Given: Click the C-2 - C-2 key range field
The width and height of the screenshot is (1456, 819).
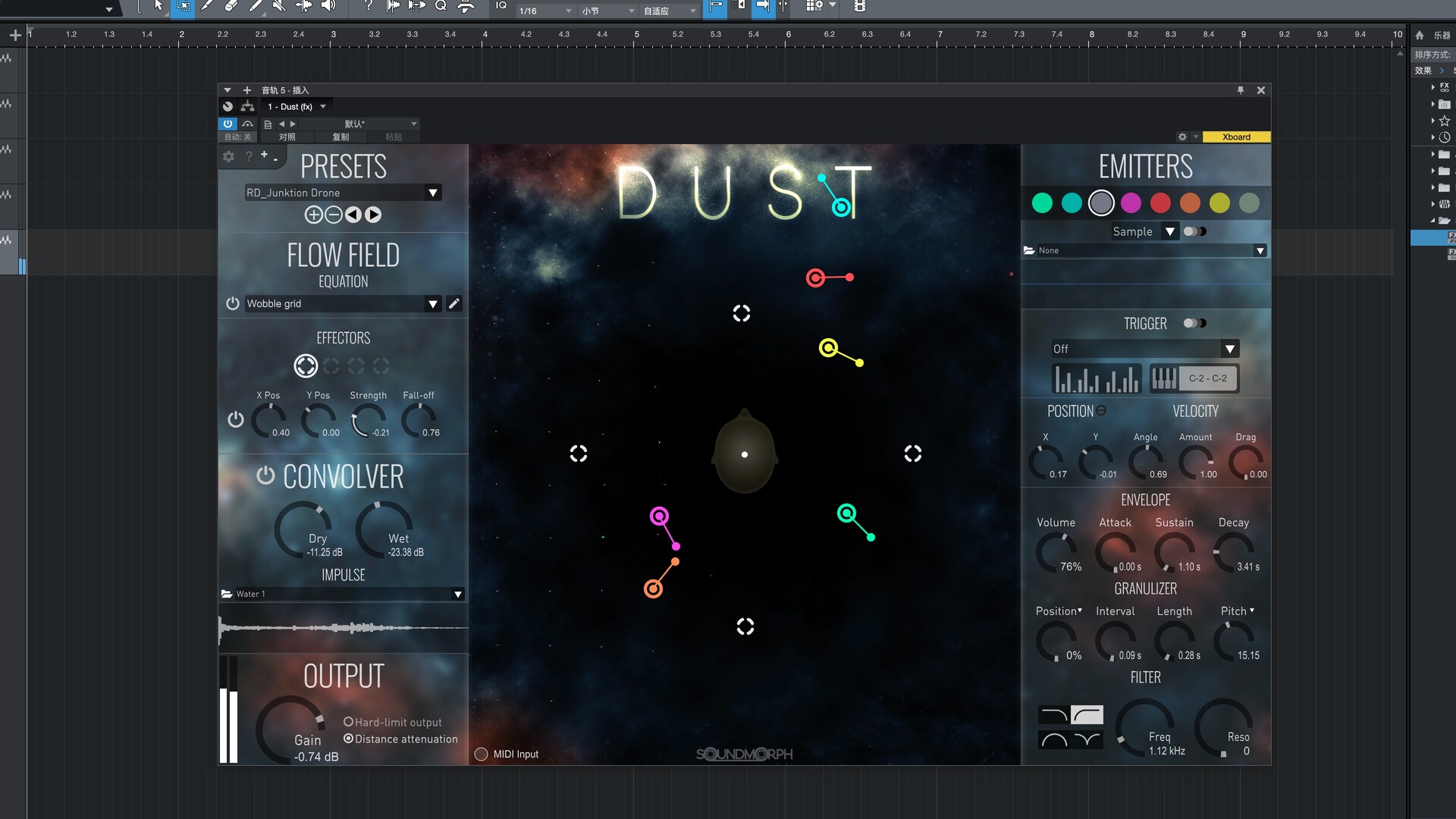Looking at the screenshot, I should click(1207, 378).
